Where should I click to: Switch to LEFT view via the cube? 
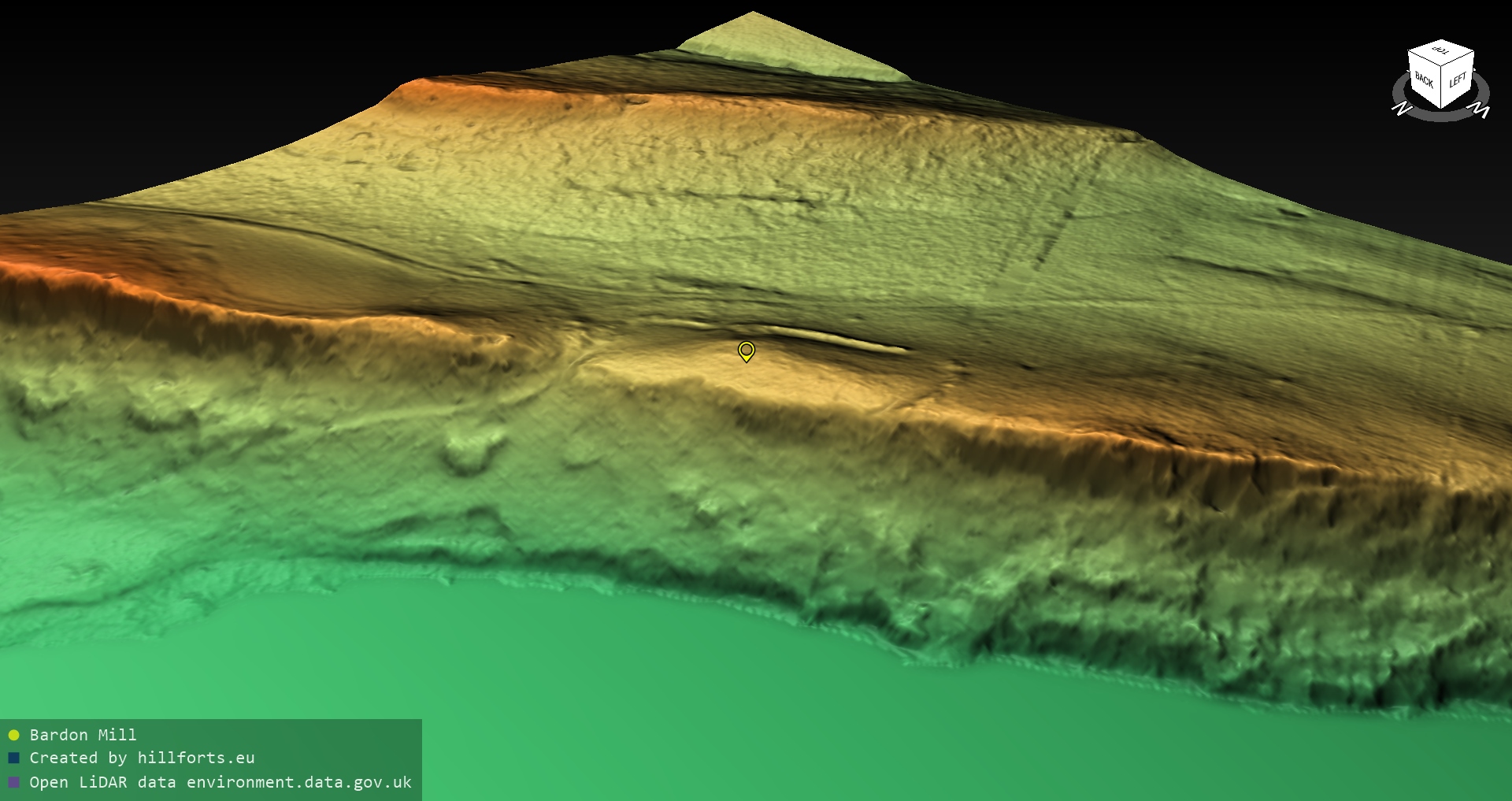[1458, 80]
